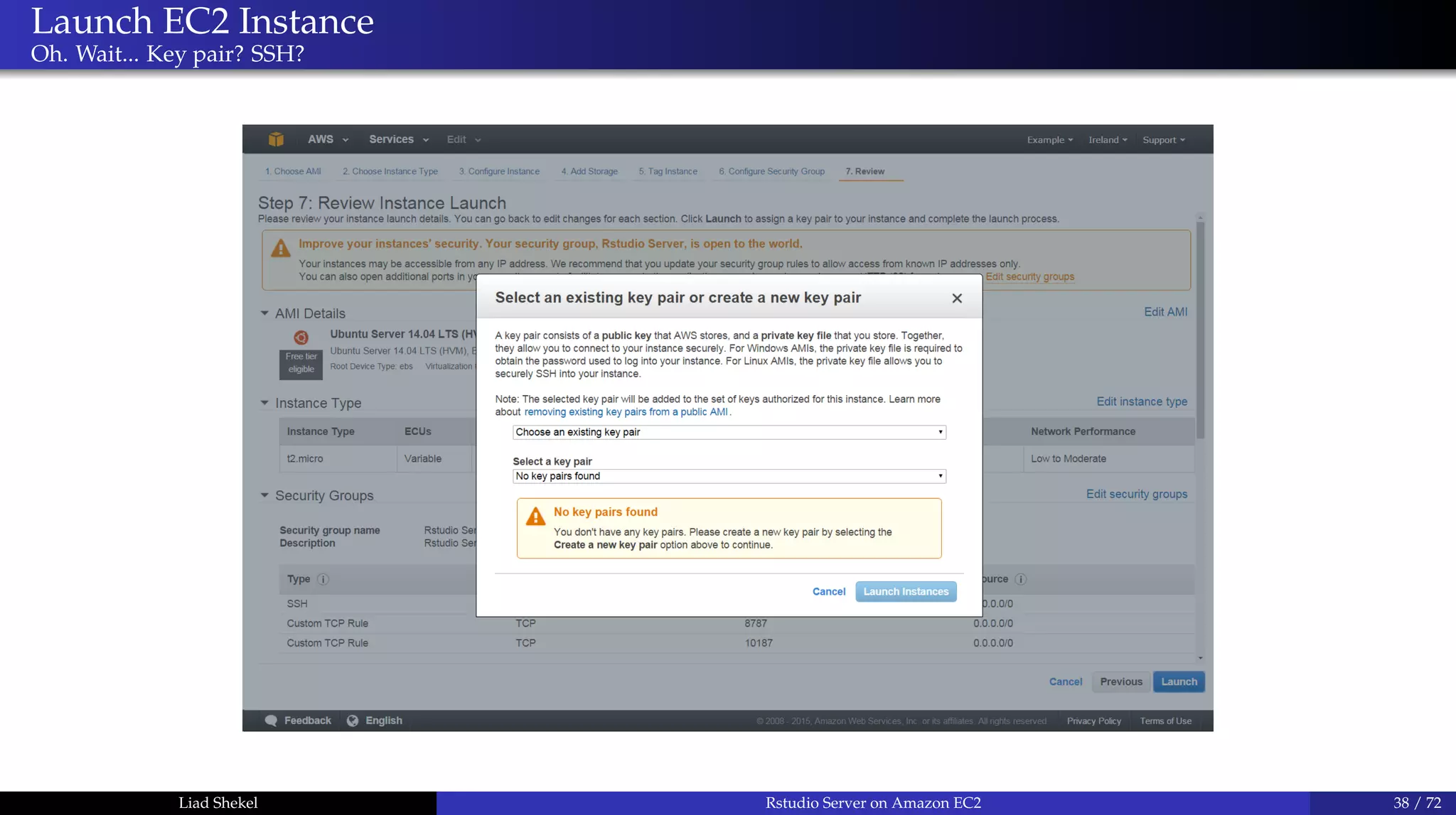Screen dimensions: 1456x815
Task: Open the Edit menu in AWS bar
Action: (464, 139)
